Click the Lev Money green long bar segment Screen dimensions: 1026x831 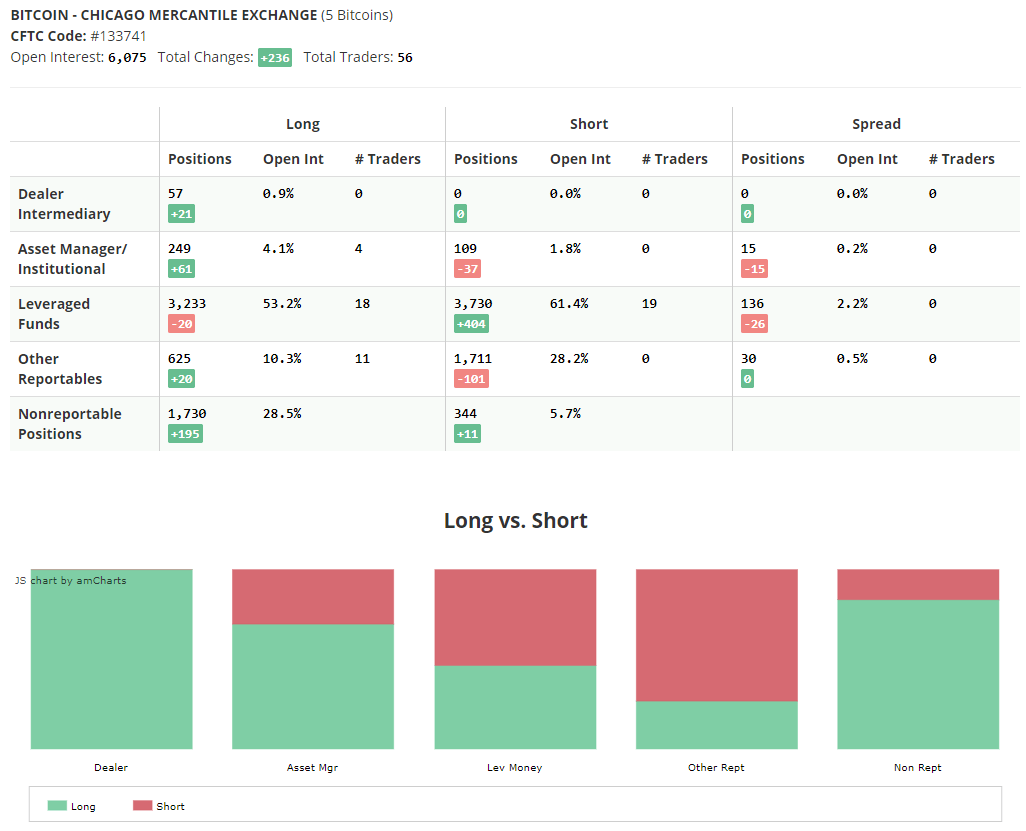[515, 707]
